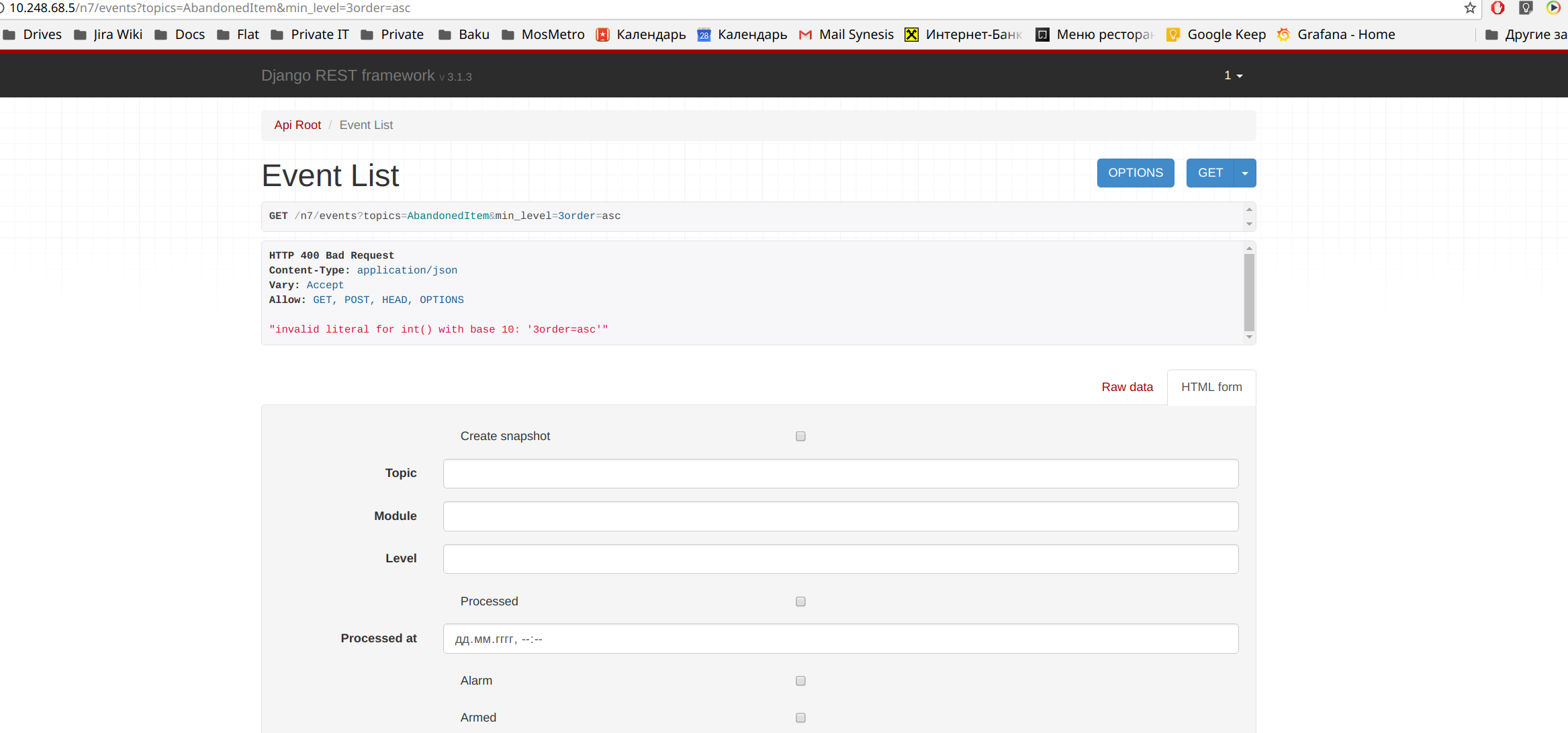Open the Jira Wiki bookmark folder

(108, 34)
